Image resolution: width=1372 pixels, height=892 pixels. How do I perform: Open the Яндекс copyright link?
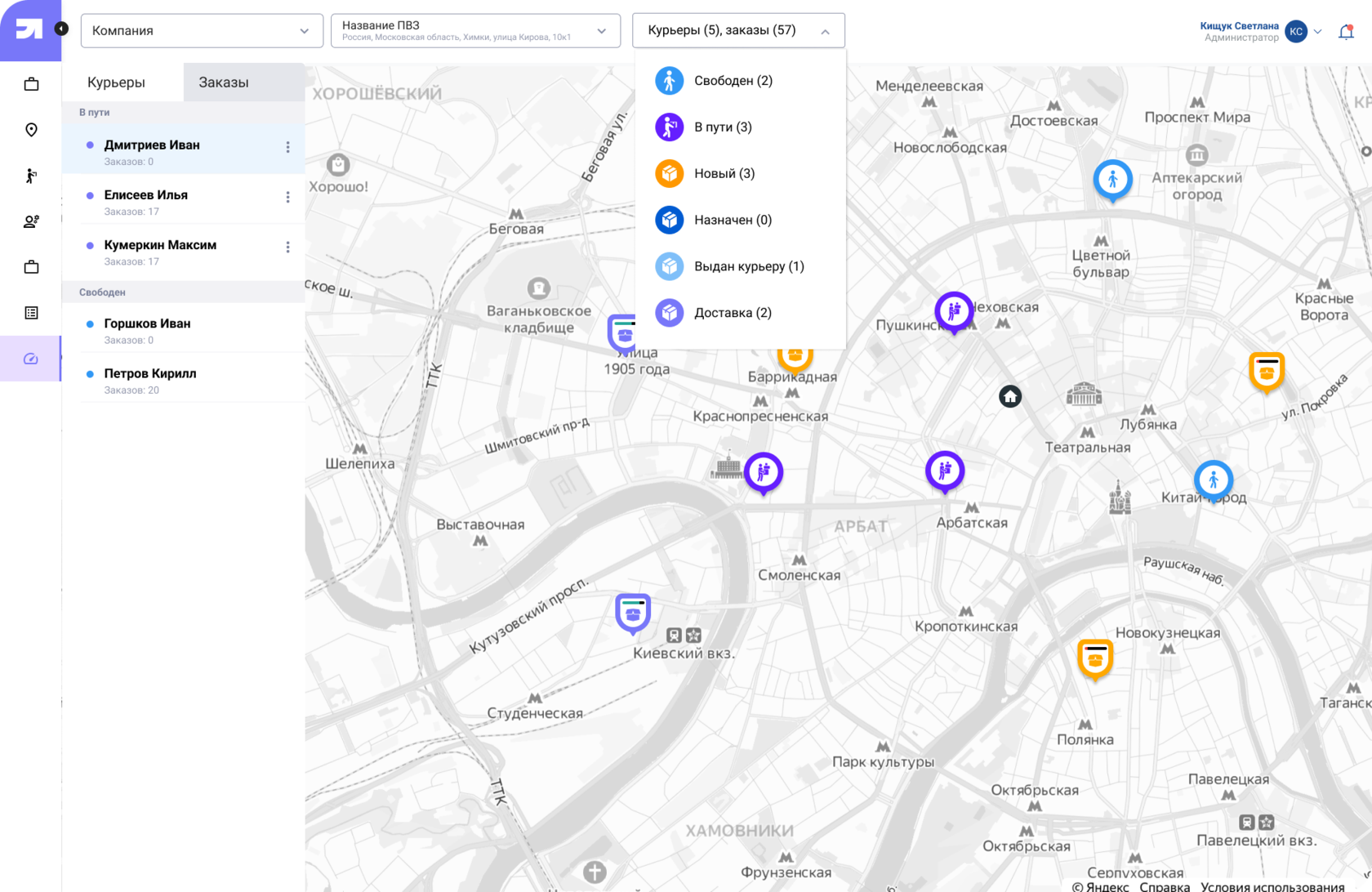[1100, 886]
